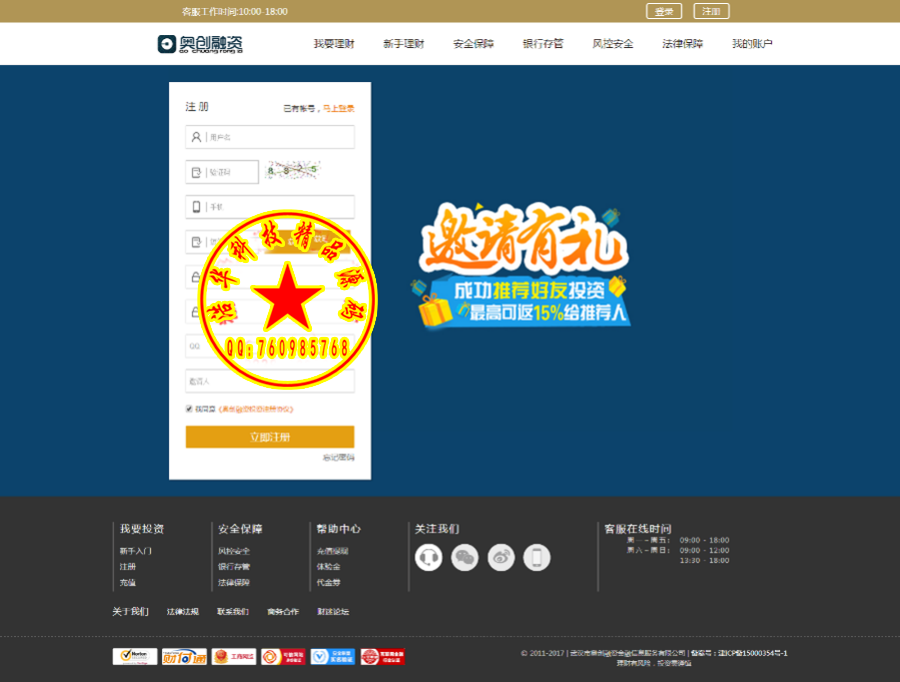Click 新手入门 footer link

[x=135, y=551]
